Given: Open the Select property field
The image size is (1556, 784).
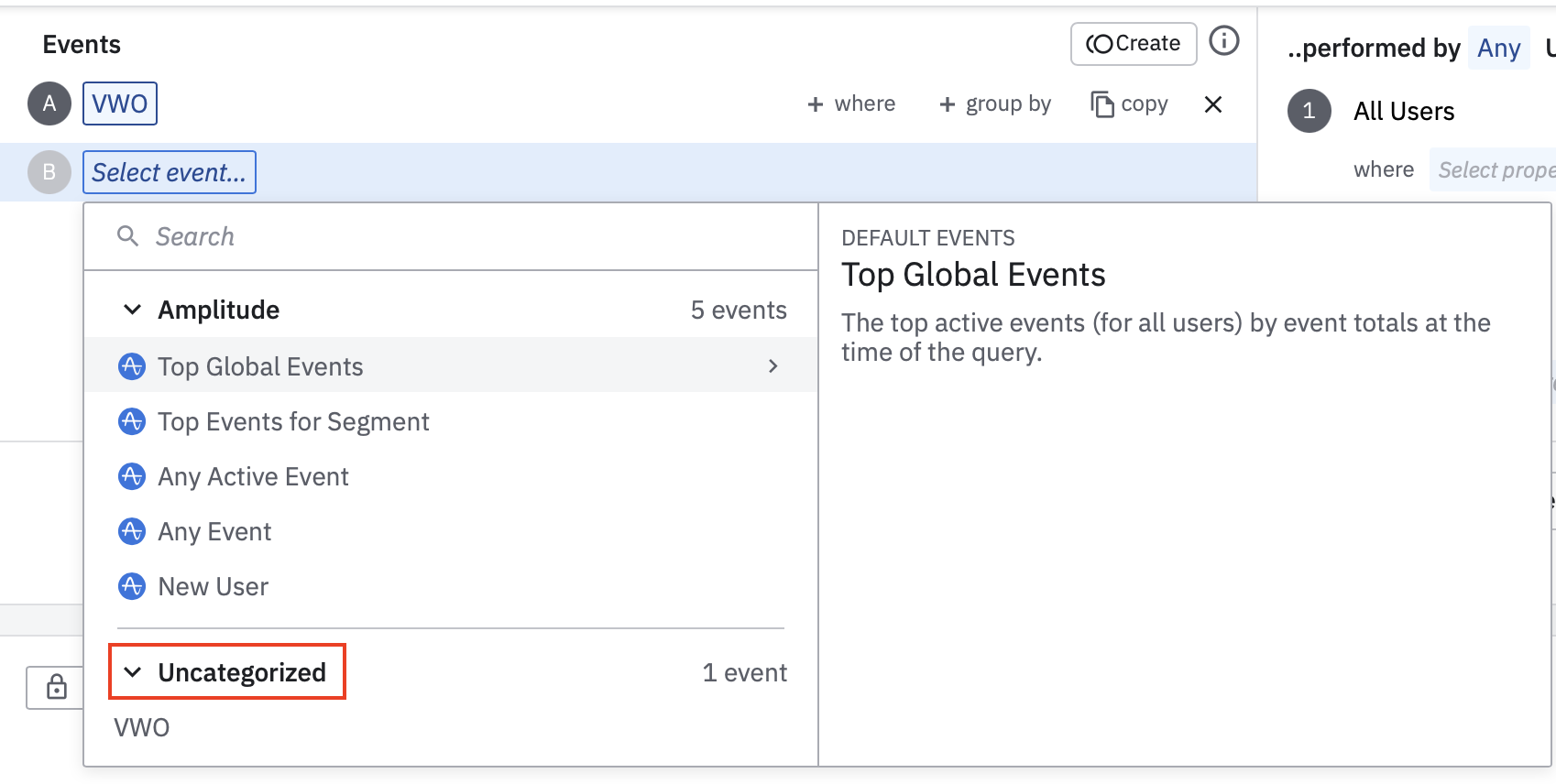Looking at the screenshot, I should pos(1494,170).
